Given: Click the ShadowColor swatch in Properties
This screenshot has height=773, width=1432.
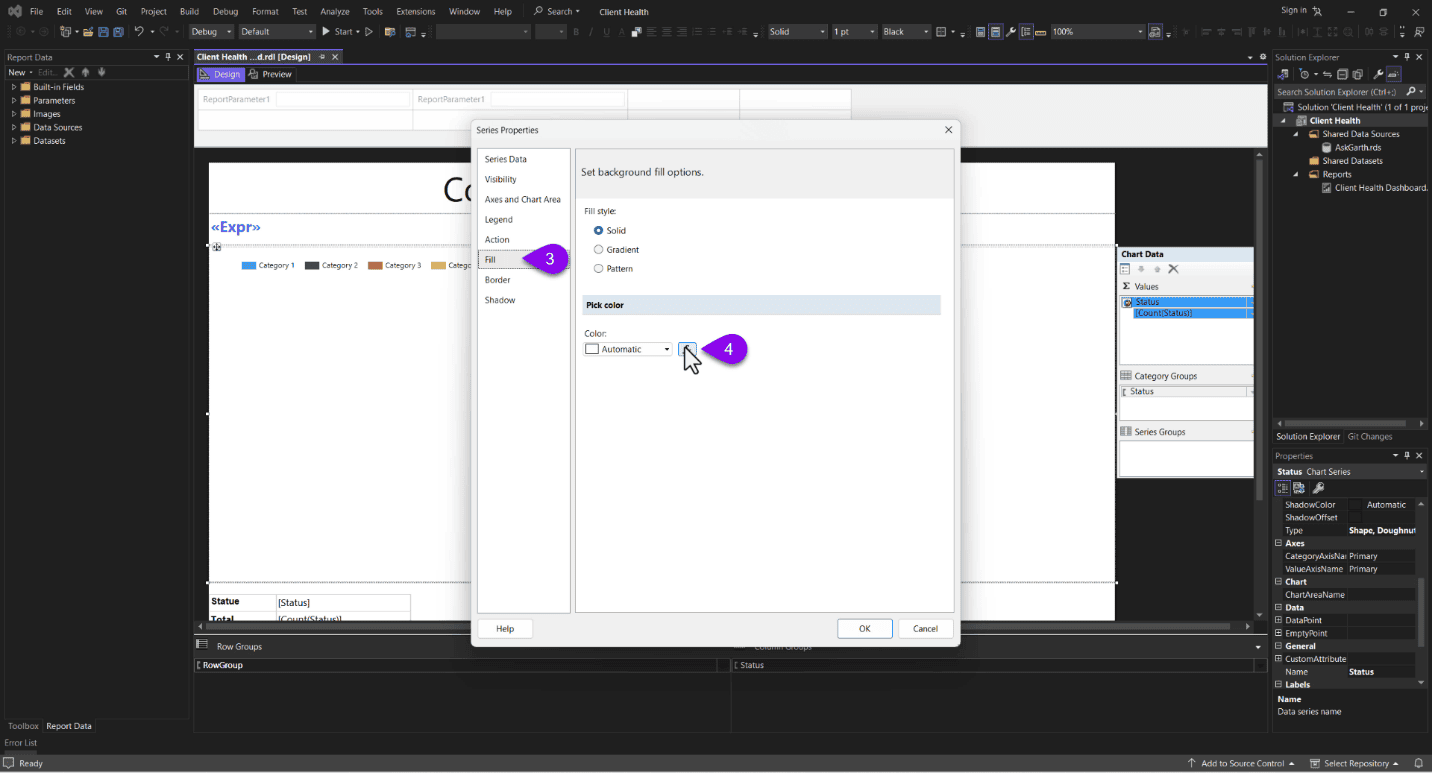Looking at the screenshot, I should point(1356,505).
